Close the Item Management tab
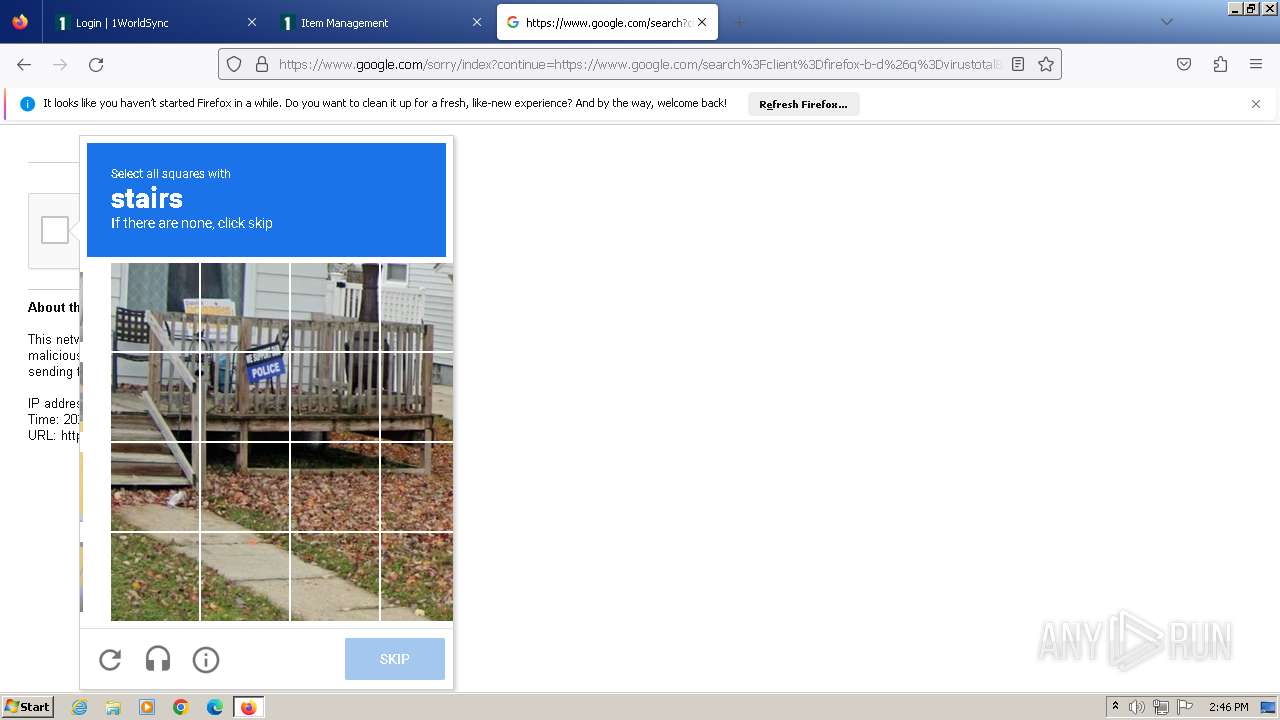The width and height of the screenshot is (1280, 720). pyautogui.click(x=477, y=22)
